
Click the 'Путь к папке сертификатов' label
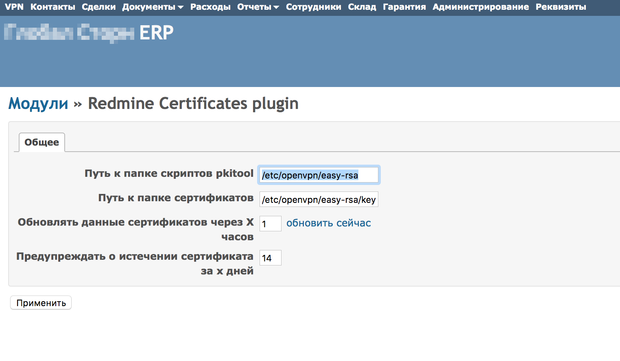(176, 198)
